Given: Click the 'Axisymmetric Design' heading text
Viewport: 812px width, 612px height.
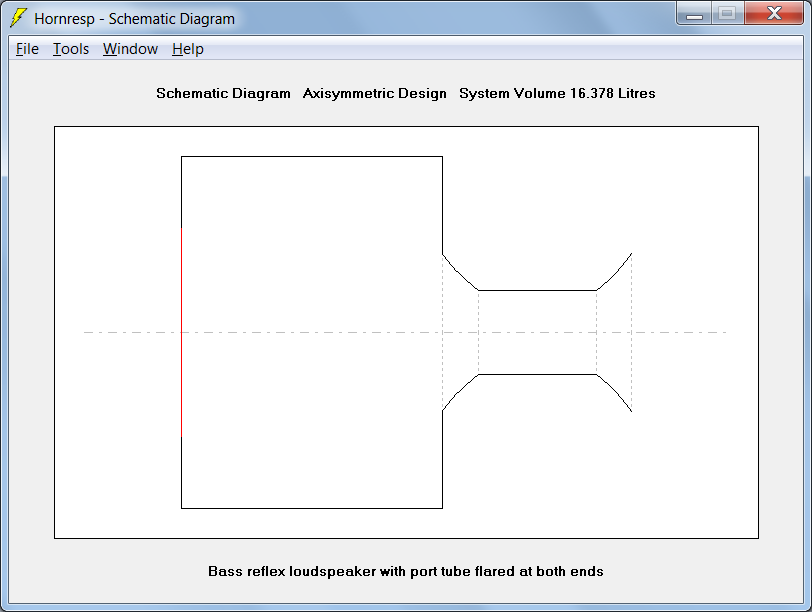Looking at the screenshot, I should tap(374, 94).
